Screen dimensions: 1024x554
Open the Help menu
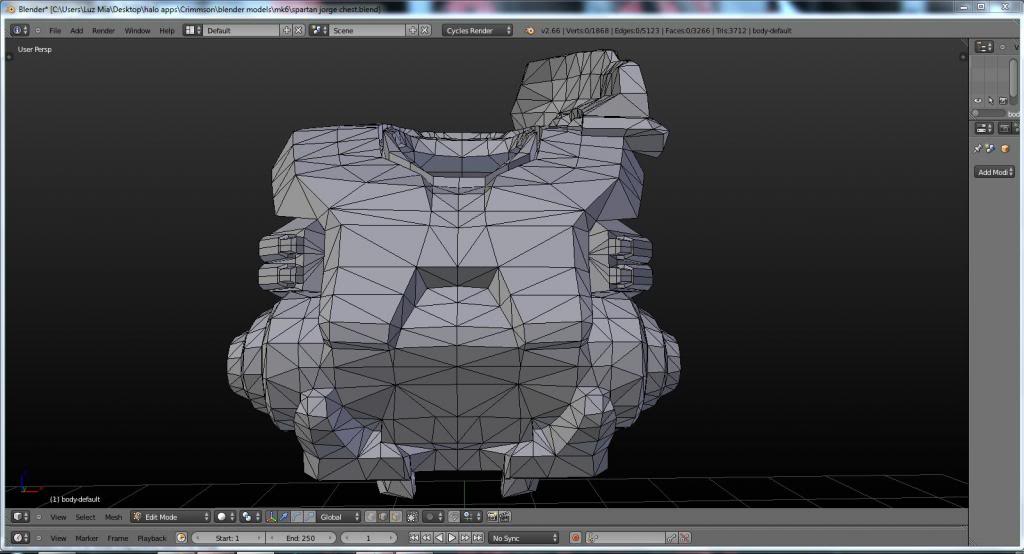tap(167, 31)
